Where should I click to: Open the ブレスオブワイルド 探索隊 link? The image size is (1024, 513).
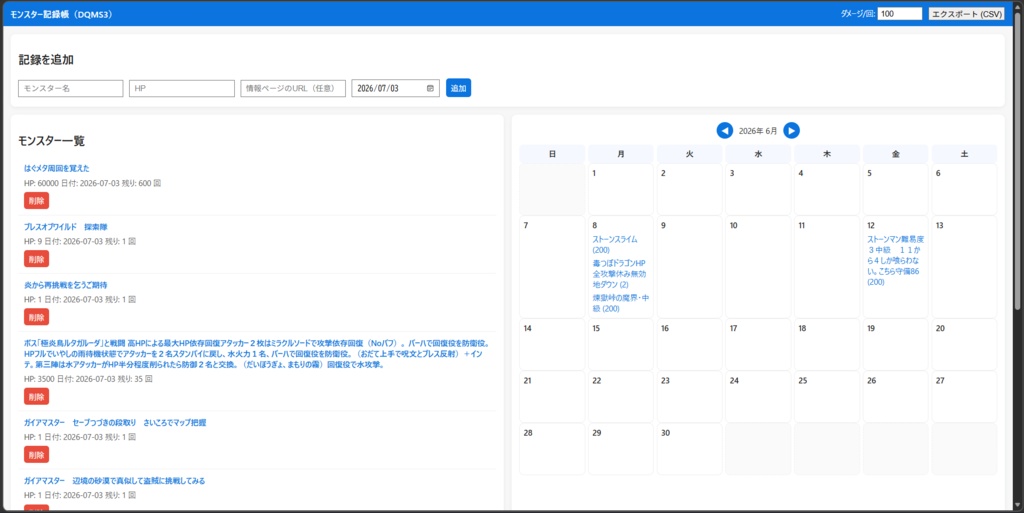(x=66, y=227)
